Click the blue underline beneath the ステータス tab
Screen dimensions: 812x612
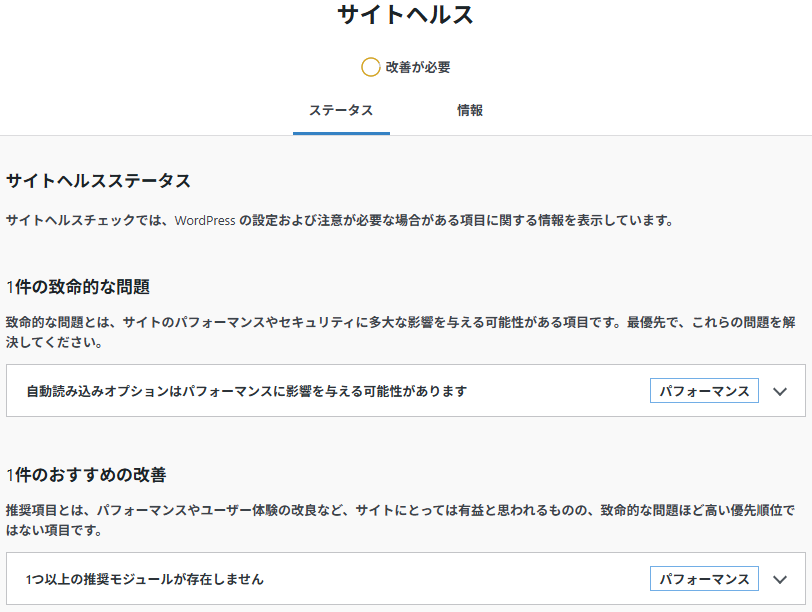point(341,133)
